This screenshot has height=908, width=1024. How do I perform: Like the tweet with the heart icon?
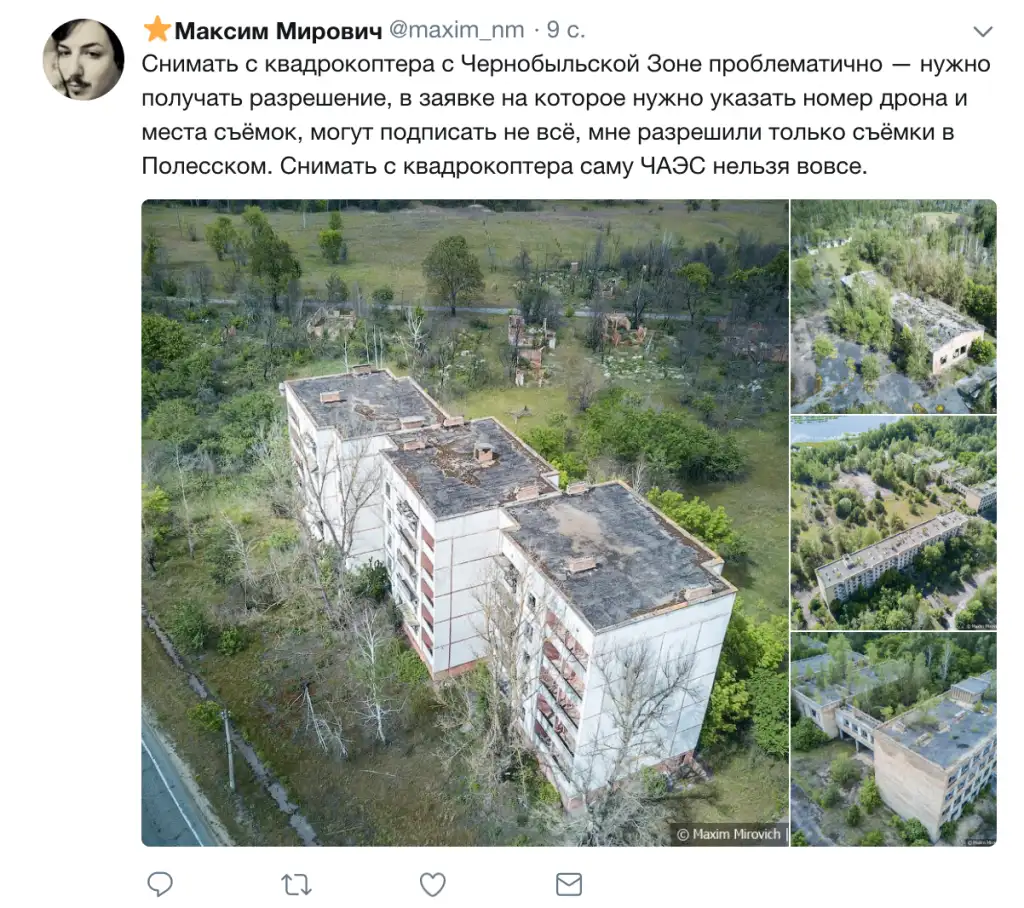432,884
